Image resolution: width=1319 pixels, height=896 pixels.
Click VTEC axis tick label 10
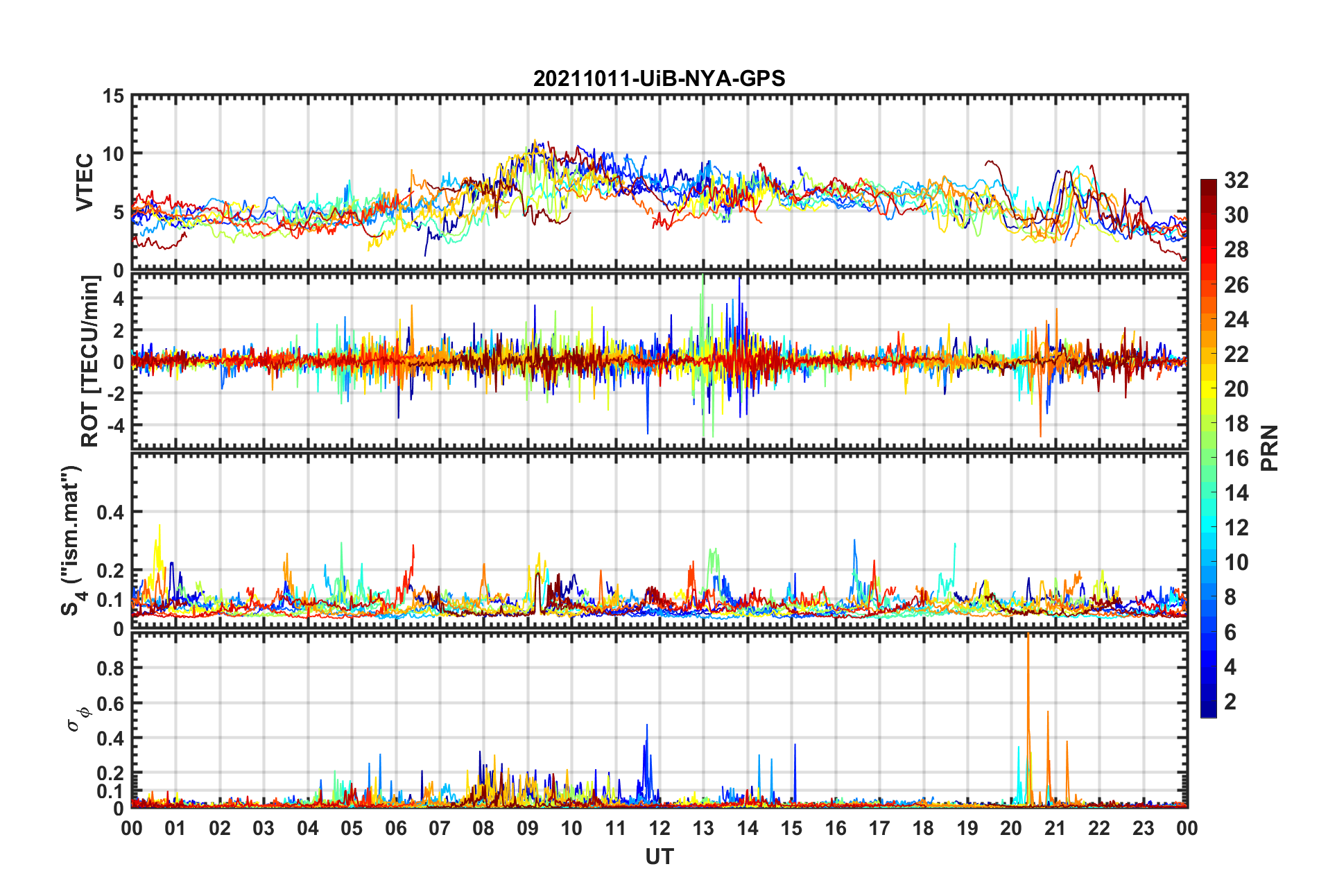[114, 154]
